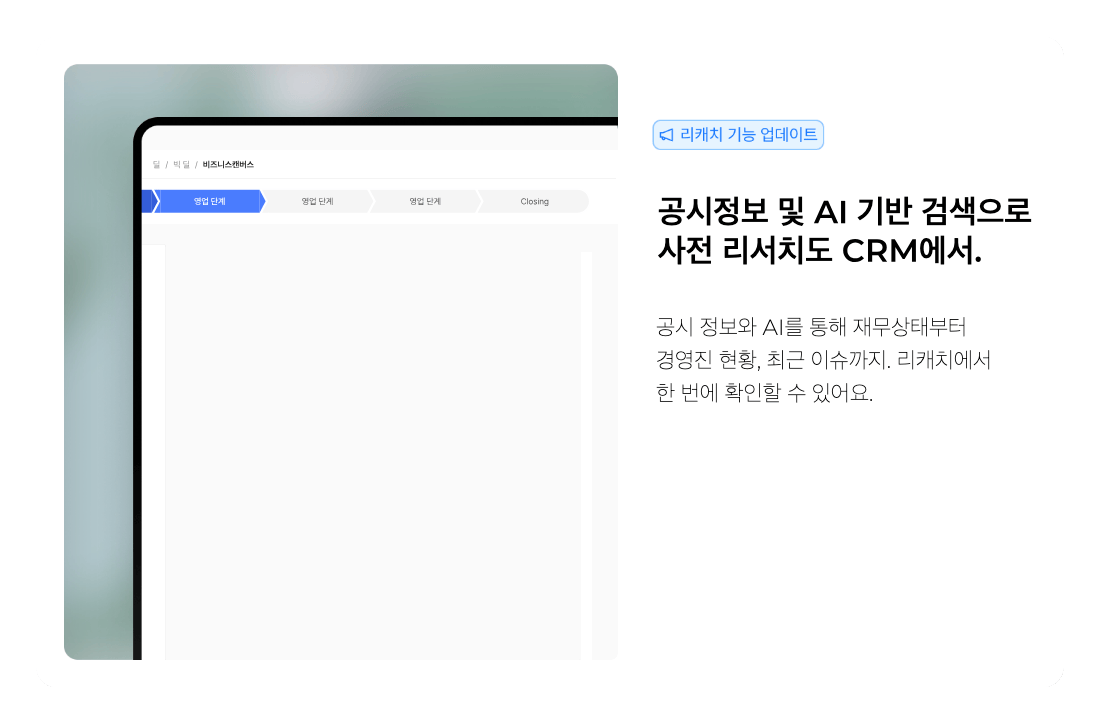
Task: Select the 영업 단계 stage just before Closing
Action: [425, 201]
